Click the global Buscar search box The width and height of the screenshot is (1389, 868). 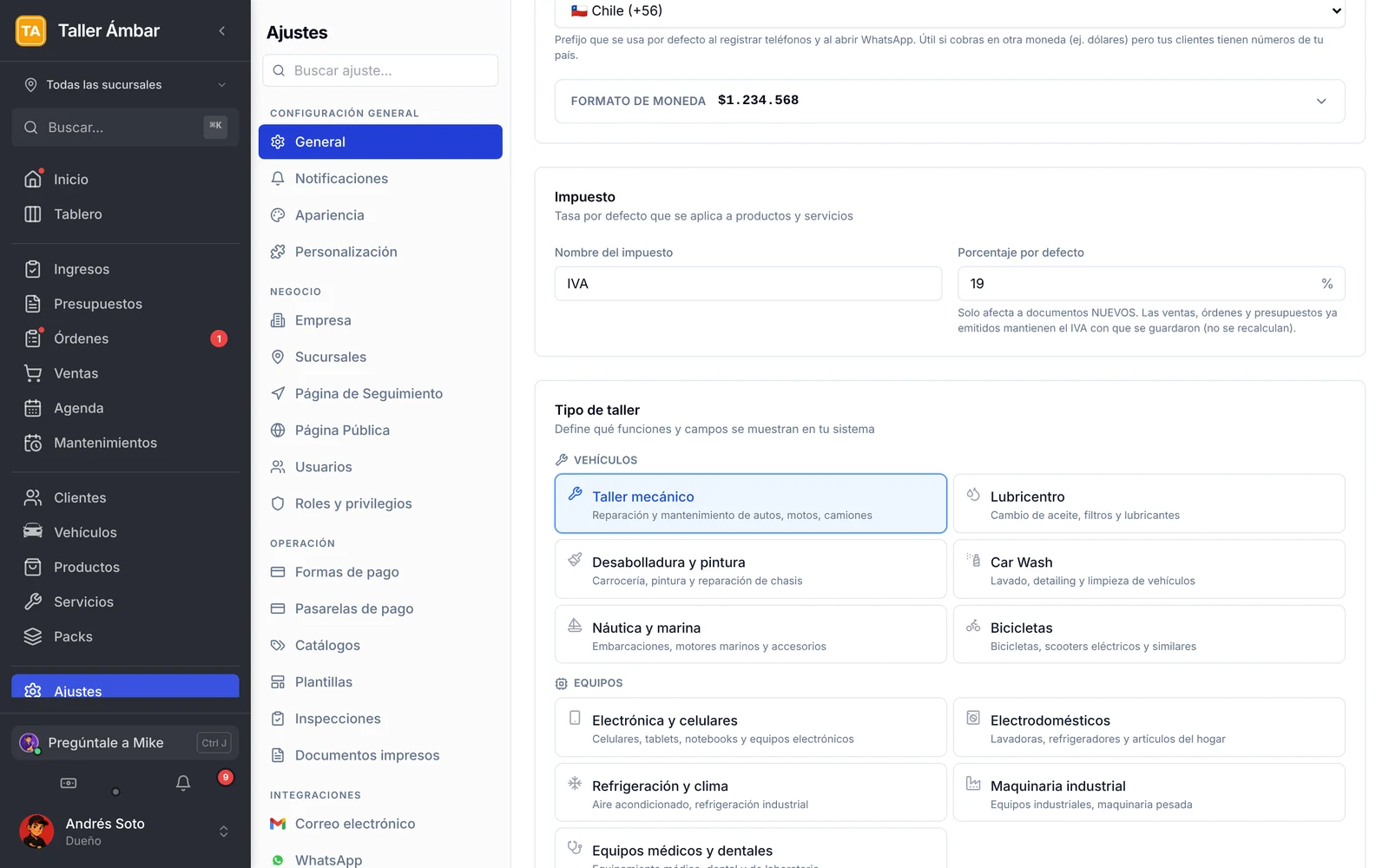tap(125, 128)
